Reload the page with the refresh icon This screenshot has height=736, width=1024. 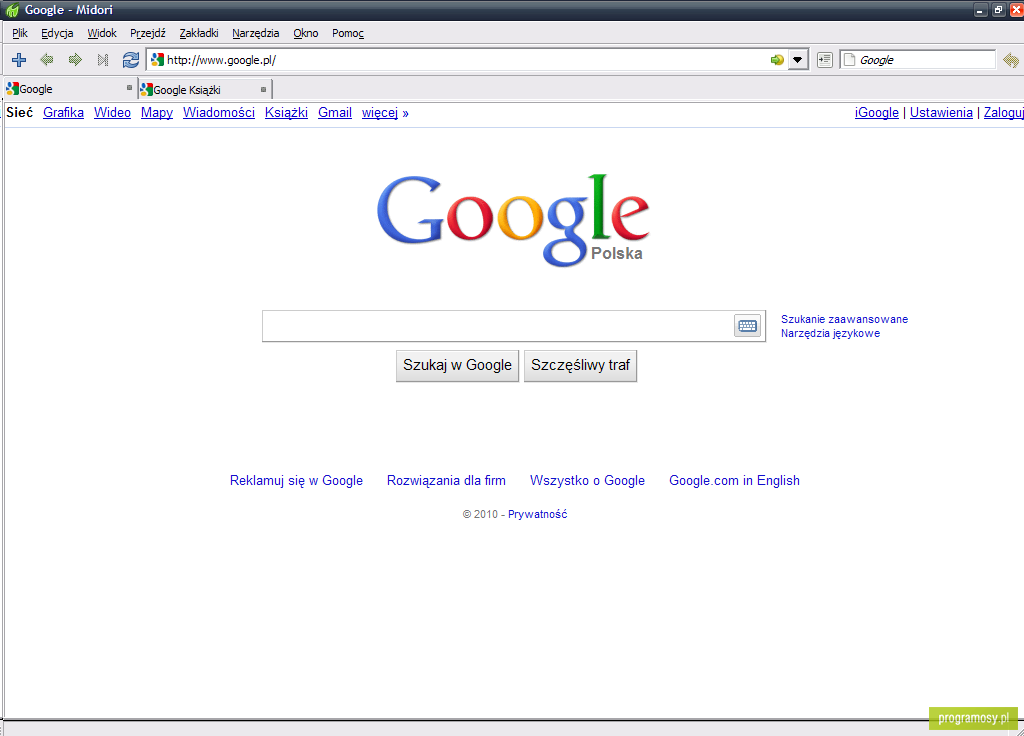pyautogui.click(x=131, y=60)
